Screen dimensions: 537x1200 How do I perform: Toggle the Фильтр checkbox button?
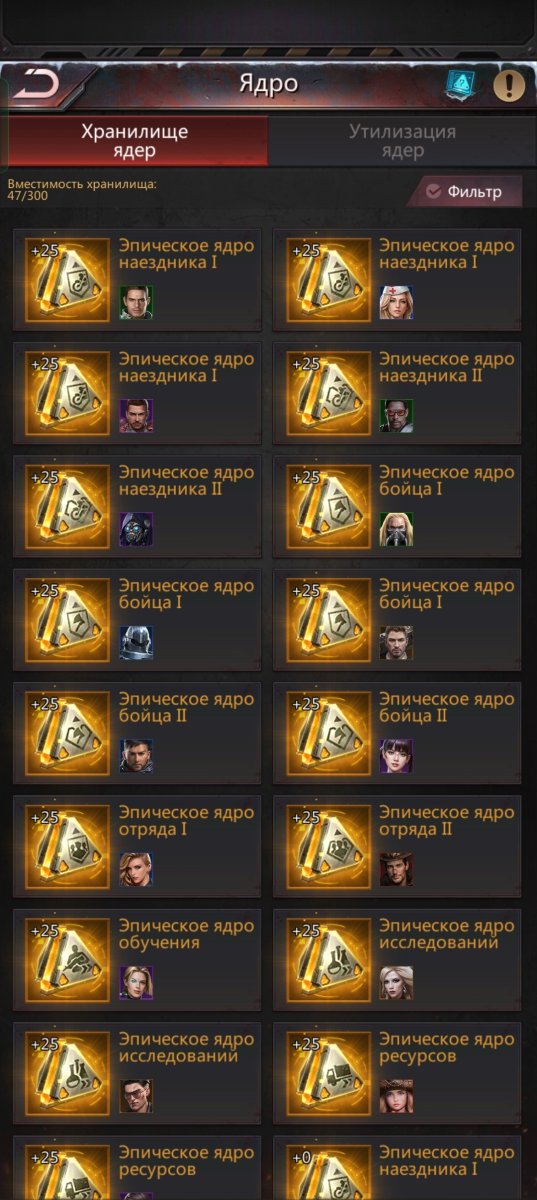tap(464, 192)
